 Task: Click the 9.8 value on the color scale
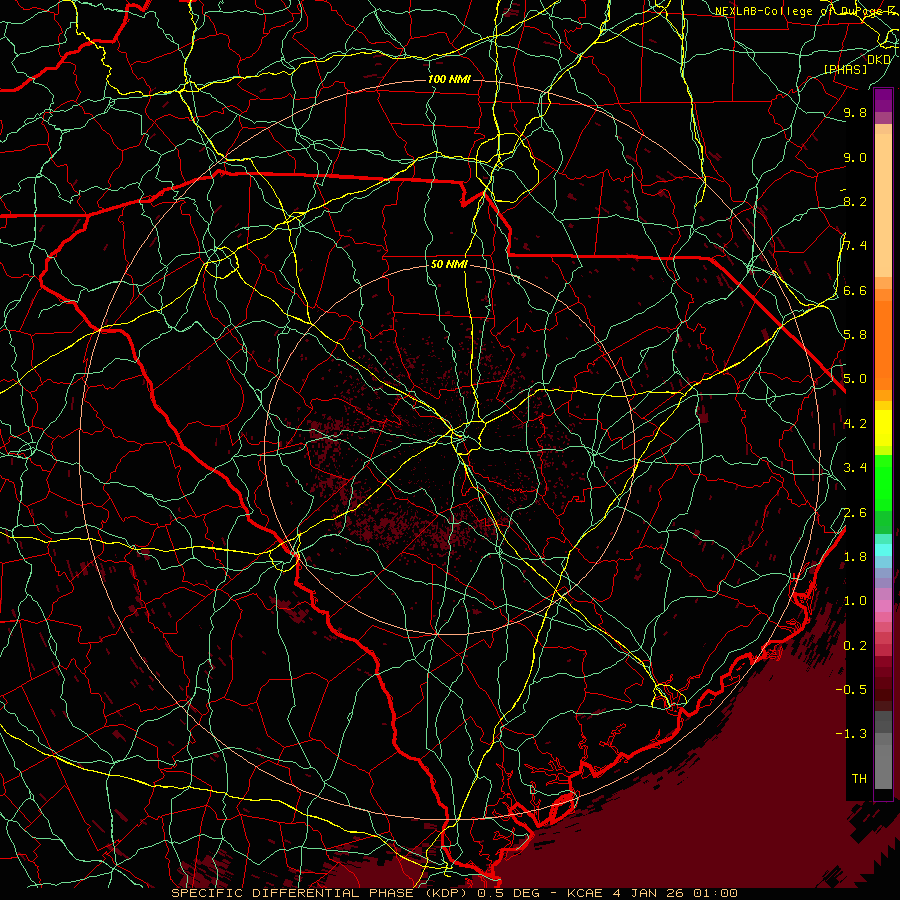pos(855,113)
